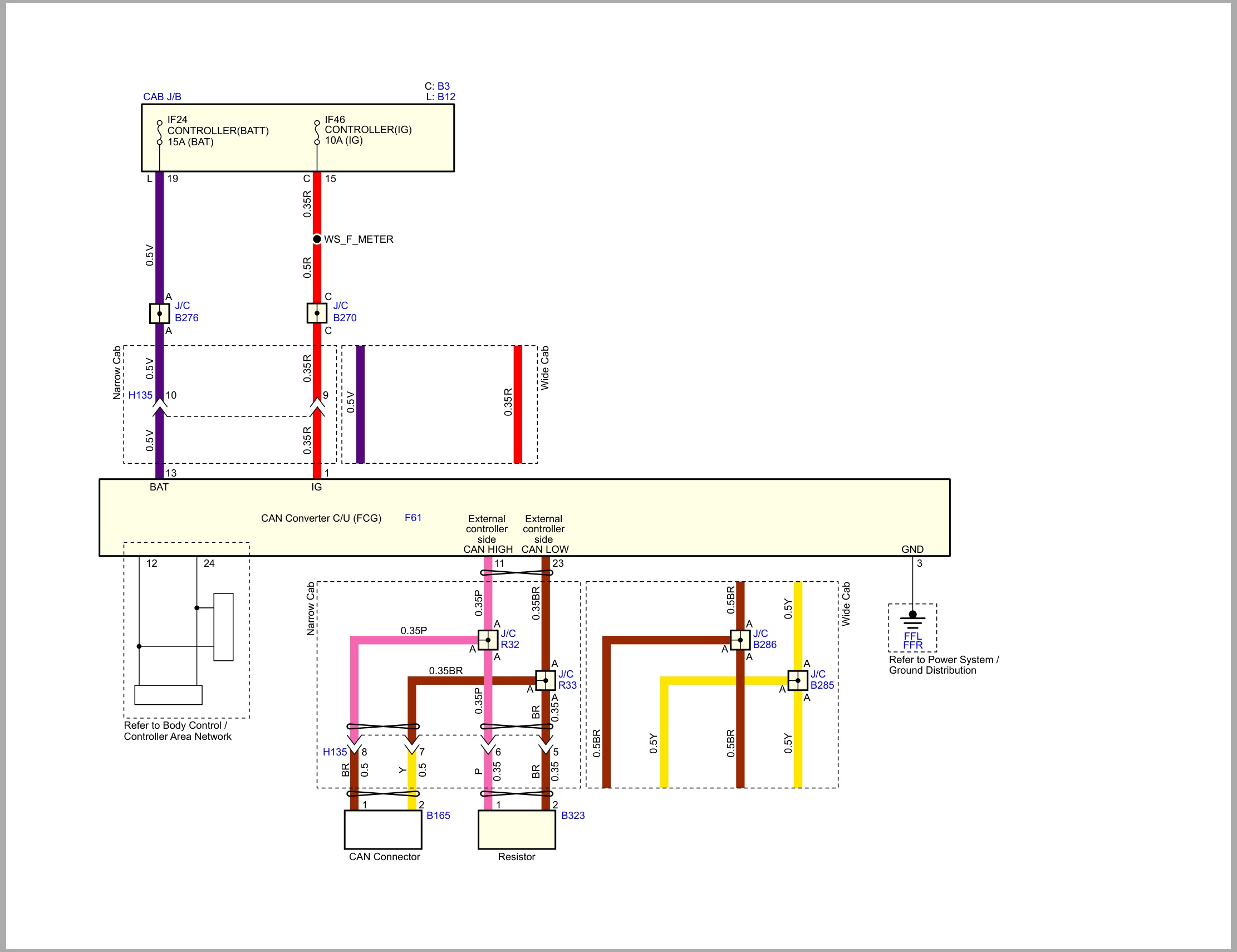Click the CAN LOW terminal label
Viewport: 1237px width, 952px height.
(x=545, y=549)
